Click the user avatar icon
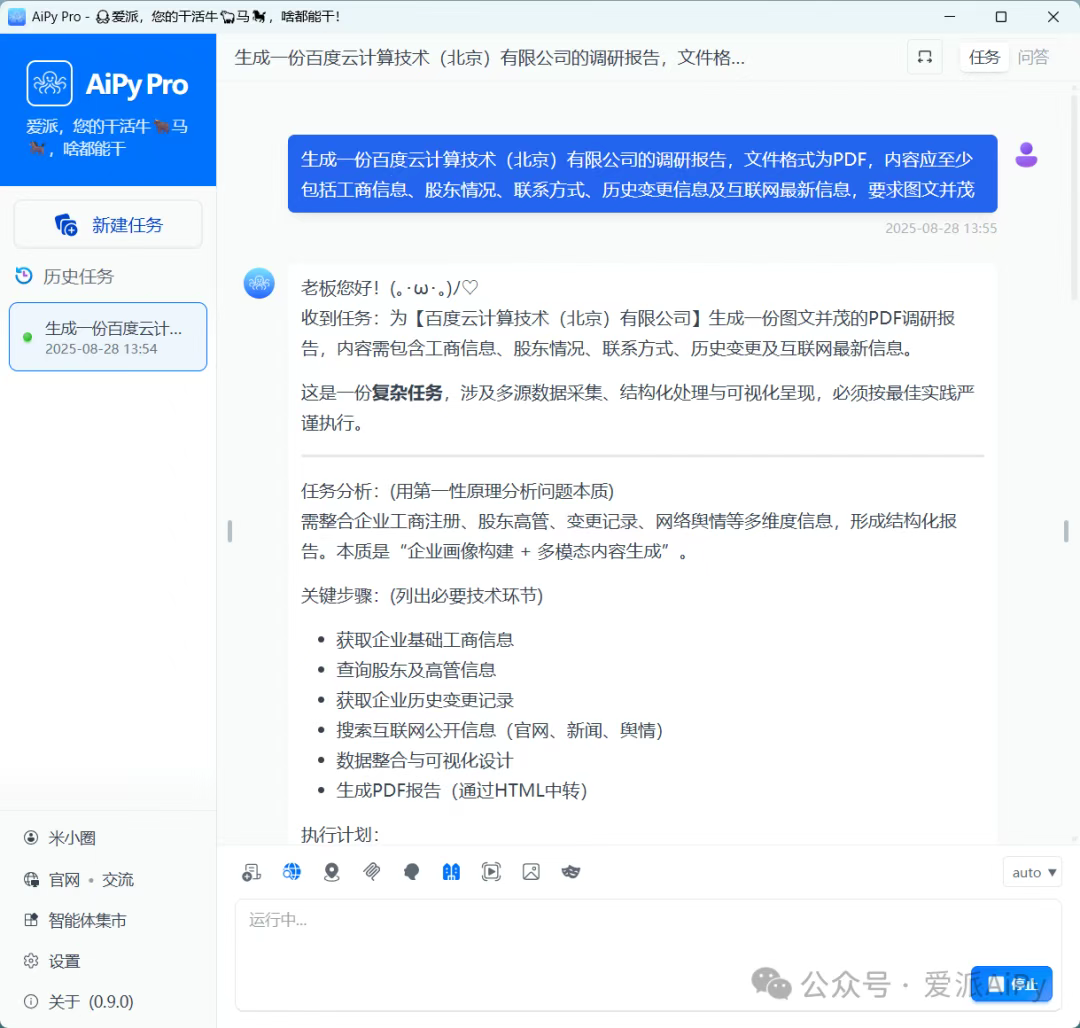 point(1026,155)
